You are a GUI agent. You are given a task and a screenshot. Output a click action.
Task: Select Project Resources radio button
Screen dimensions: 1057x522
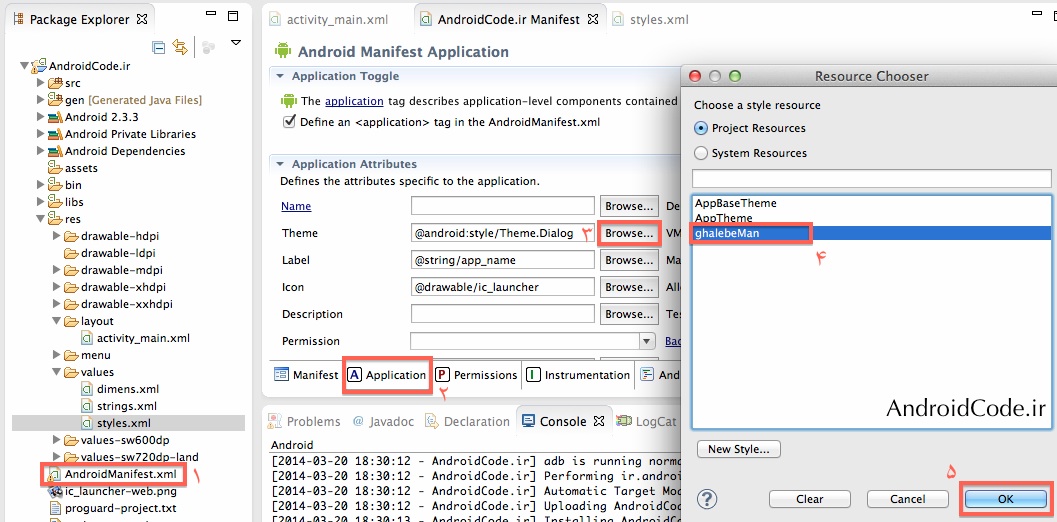(x=700, y=128)
